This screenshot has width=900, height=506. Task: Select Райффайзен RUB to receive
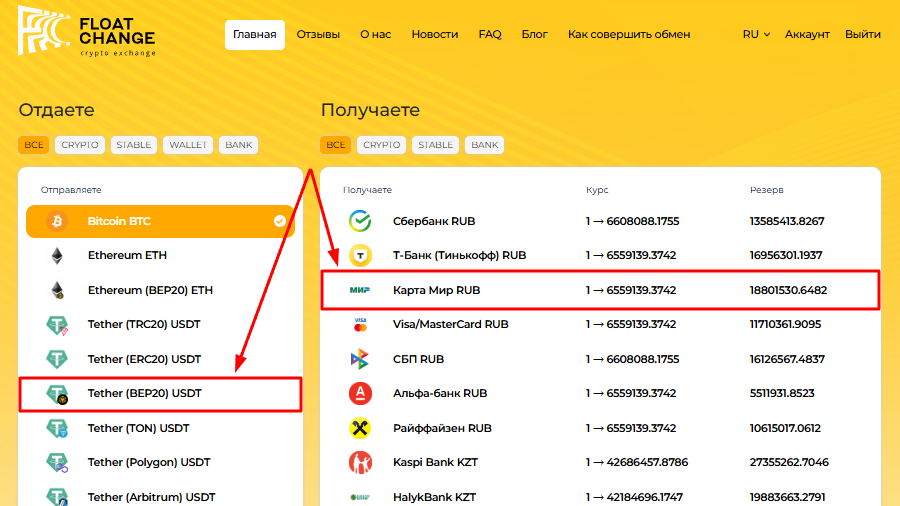click(600, 428)
